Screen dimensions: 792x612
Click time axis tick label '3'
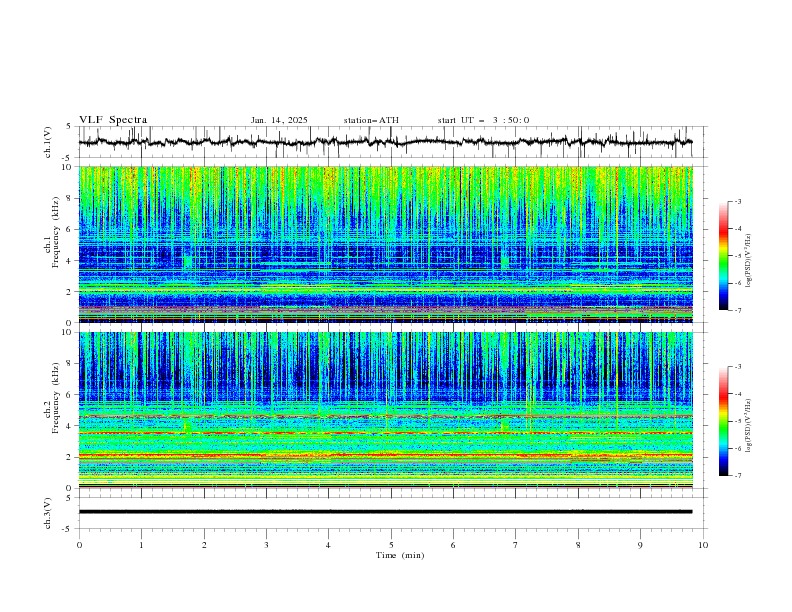[x=267, y=545]
